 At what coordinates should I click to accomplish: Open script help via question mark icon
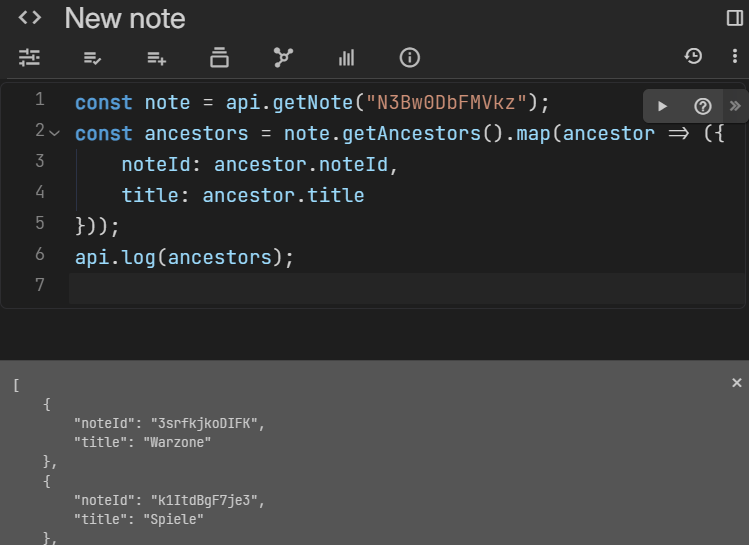(x=703, y=106)
